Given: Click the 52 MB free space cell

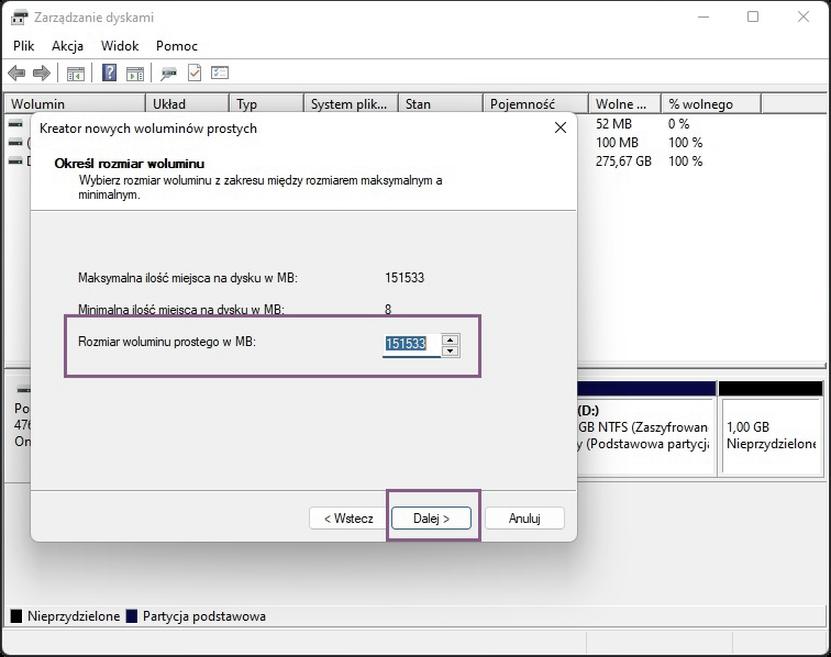Looking at the screenshot, I should [x=614, y=124].
